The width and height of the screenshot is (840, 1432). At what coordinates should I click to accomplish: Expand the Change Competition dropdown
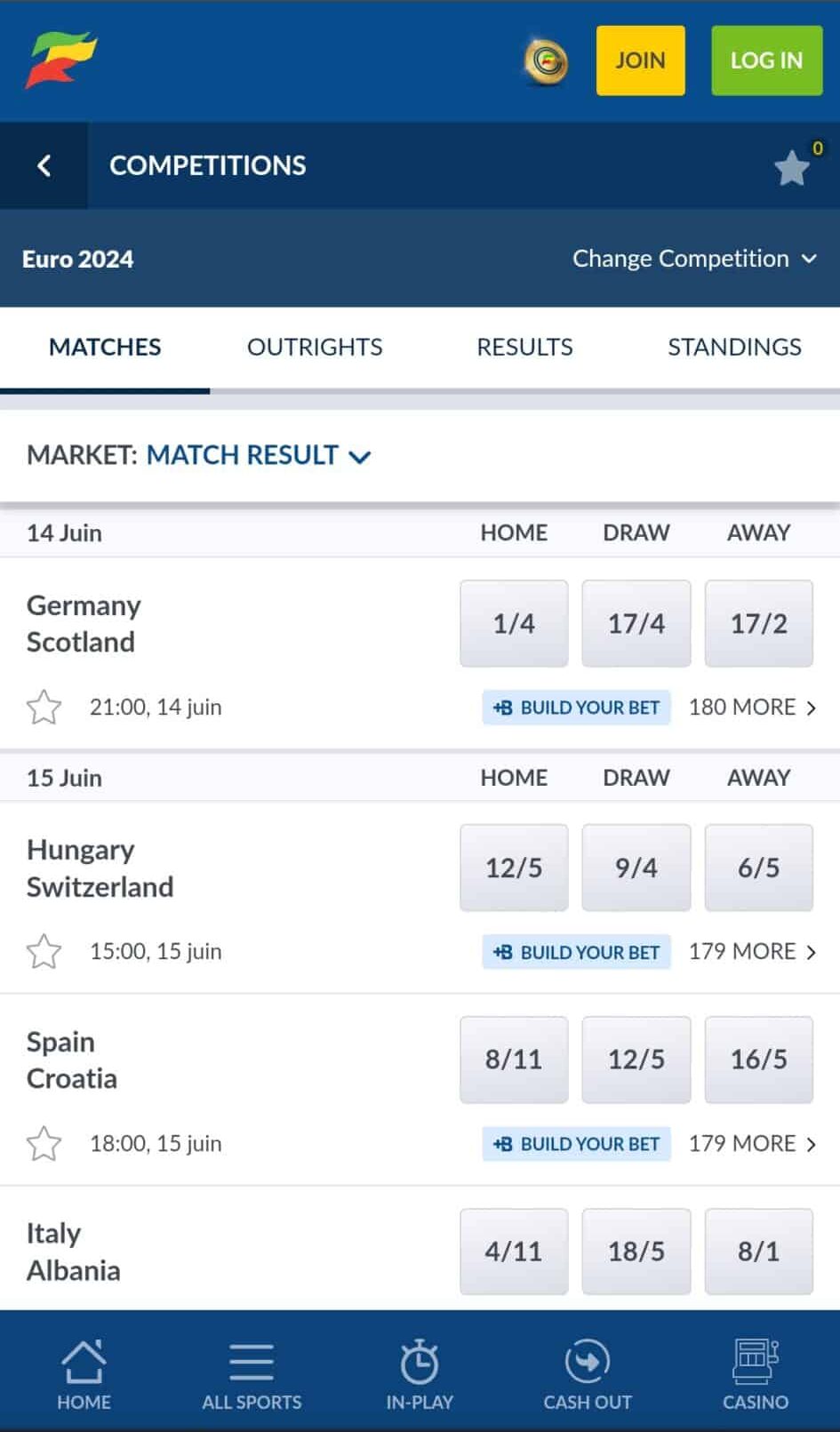pyautogui.click(x=694, y=259)
